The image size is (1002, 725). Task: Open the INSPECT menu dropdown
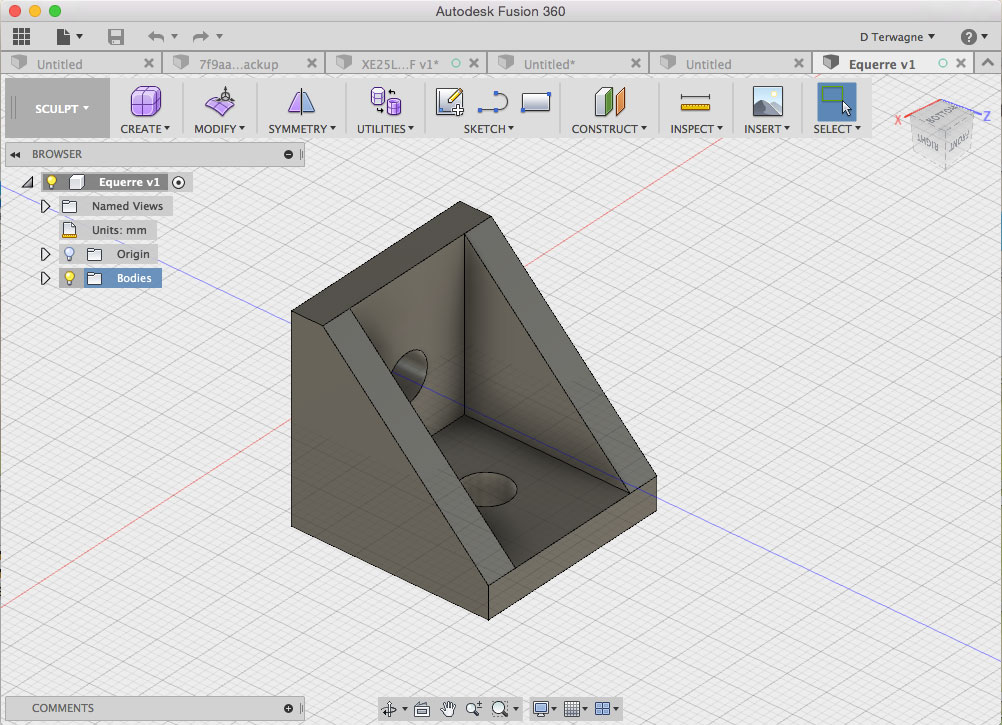pyautogui.click(x=697, y=129)
